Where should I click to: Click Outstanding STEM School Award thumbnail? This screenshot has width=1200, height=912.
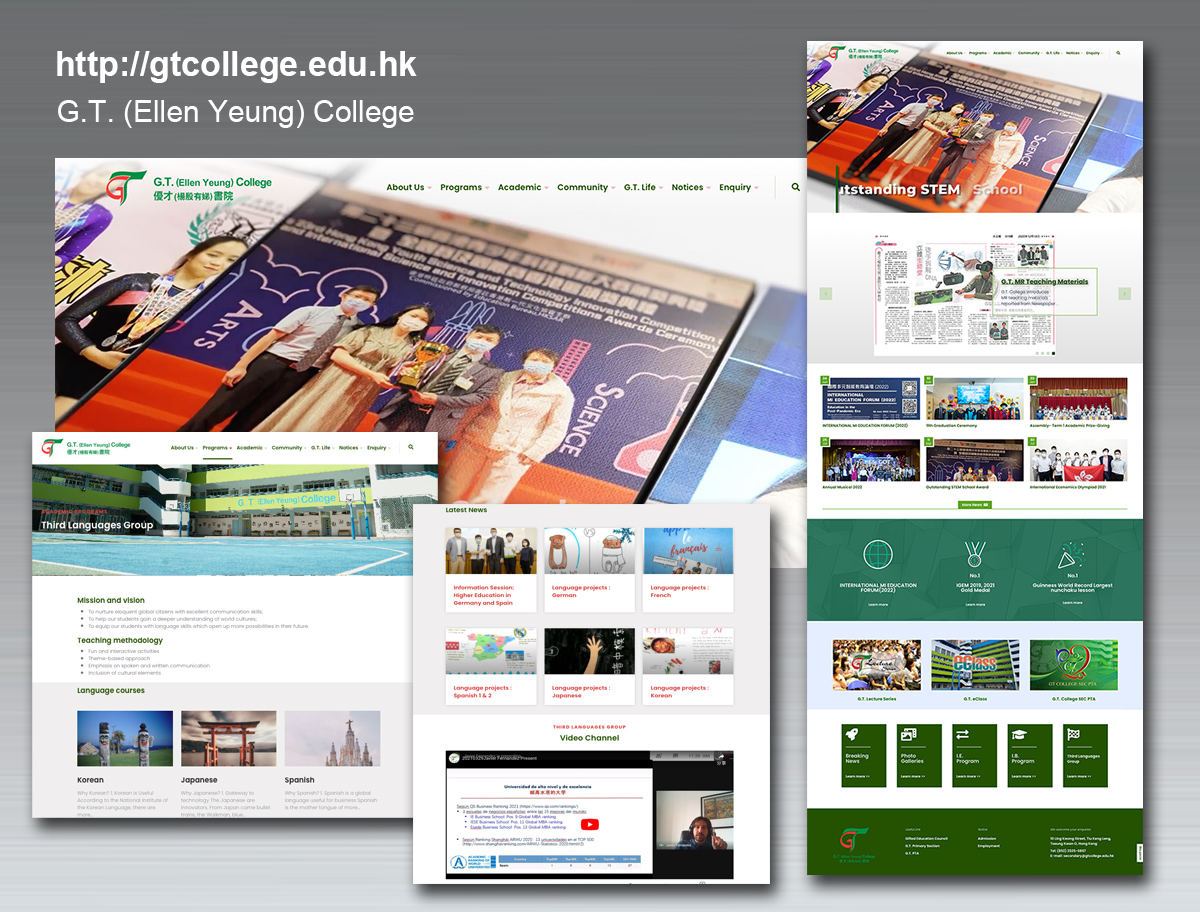click(x=975, y=460)
